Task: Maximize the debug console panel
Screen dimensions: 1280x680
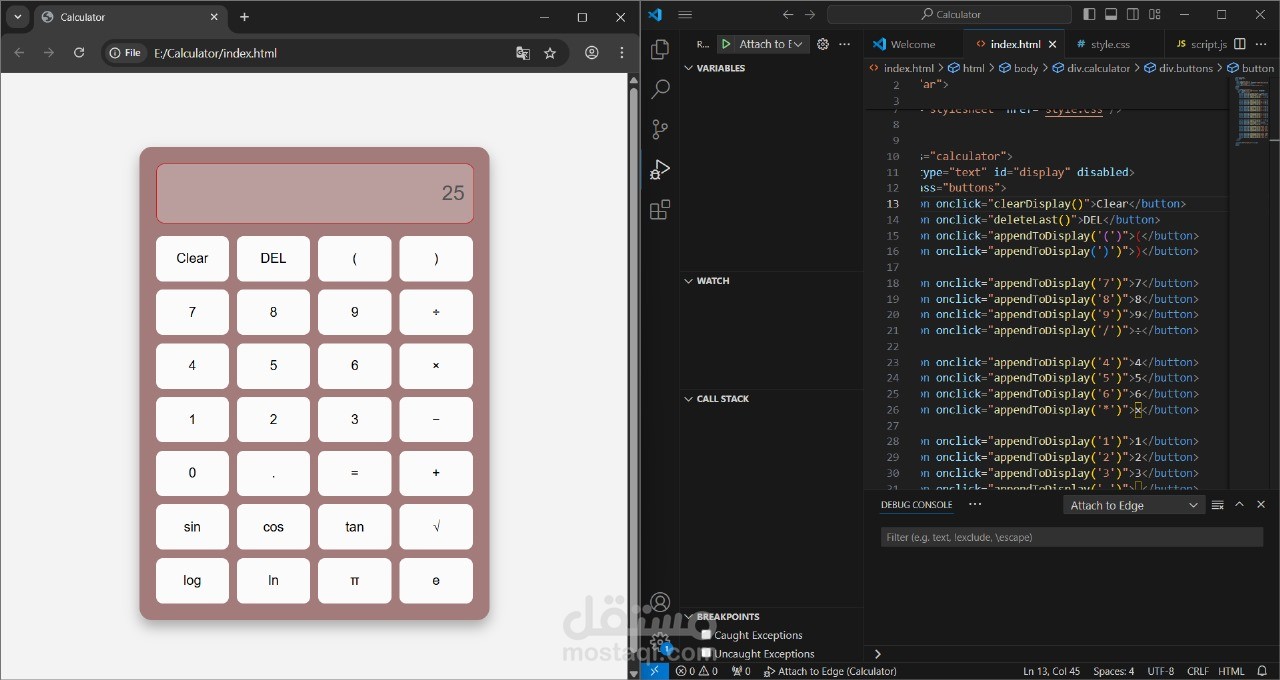Action: [x=1239, y=505]
